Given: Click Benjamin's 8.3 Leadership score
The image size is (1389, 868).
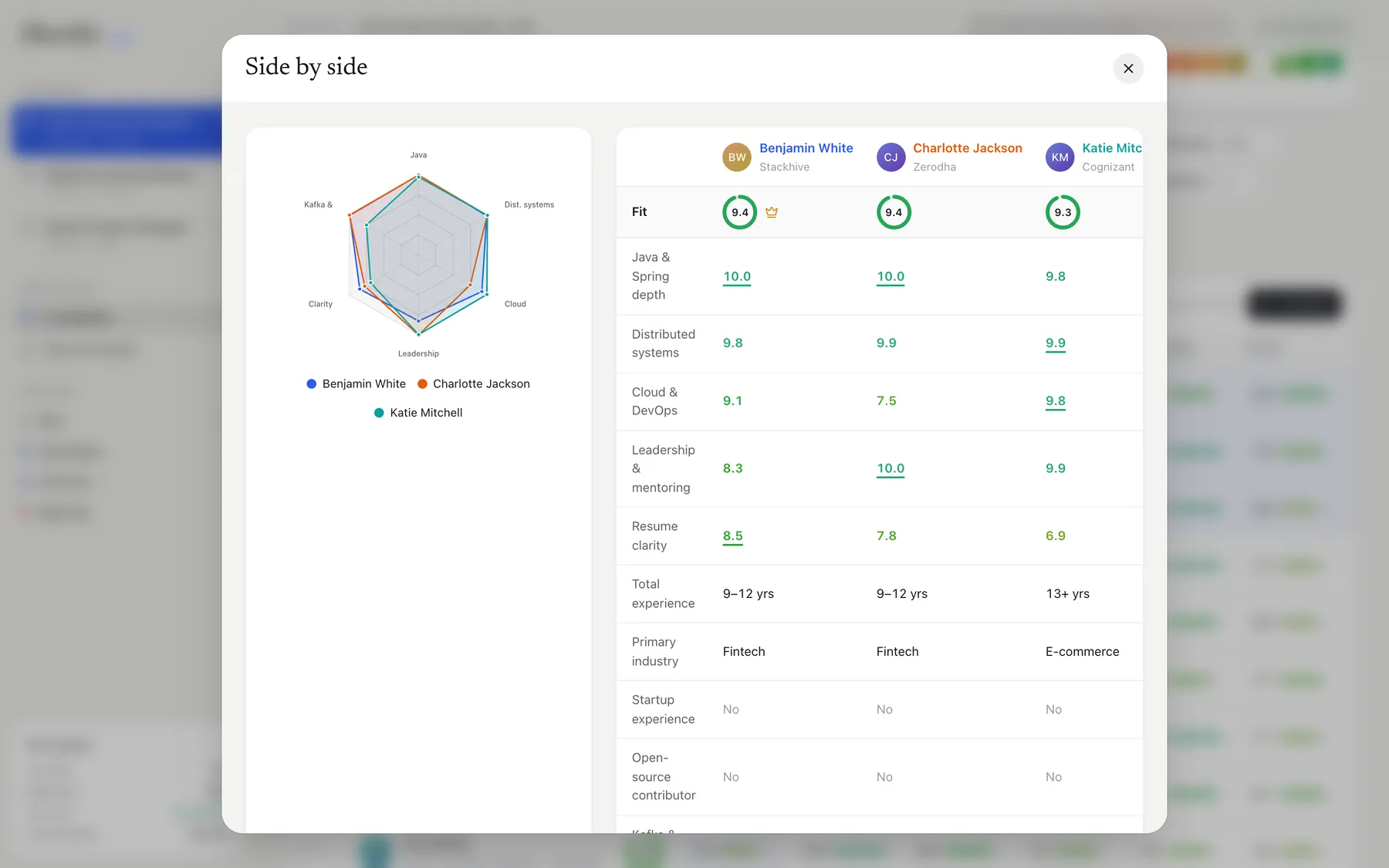Looking at the screenshot, I should tap(733, 468).
